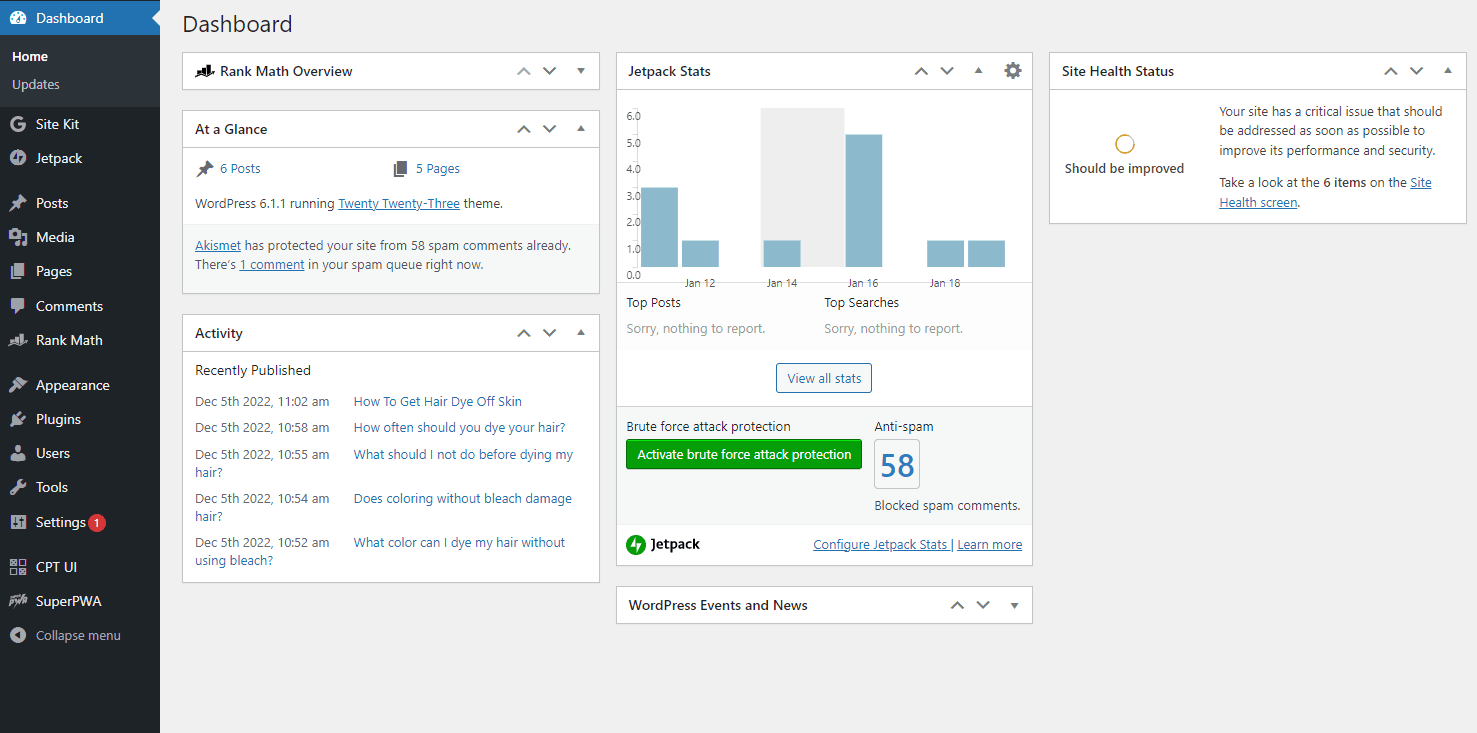Click the Media icon in sidebar
Image resolution: width=1477 pixels, height=733 pixels.
point(18,237)
